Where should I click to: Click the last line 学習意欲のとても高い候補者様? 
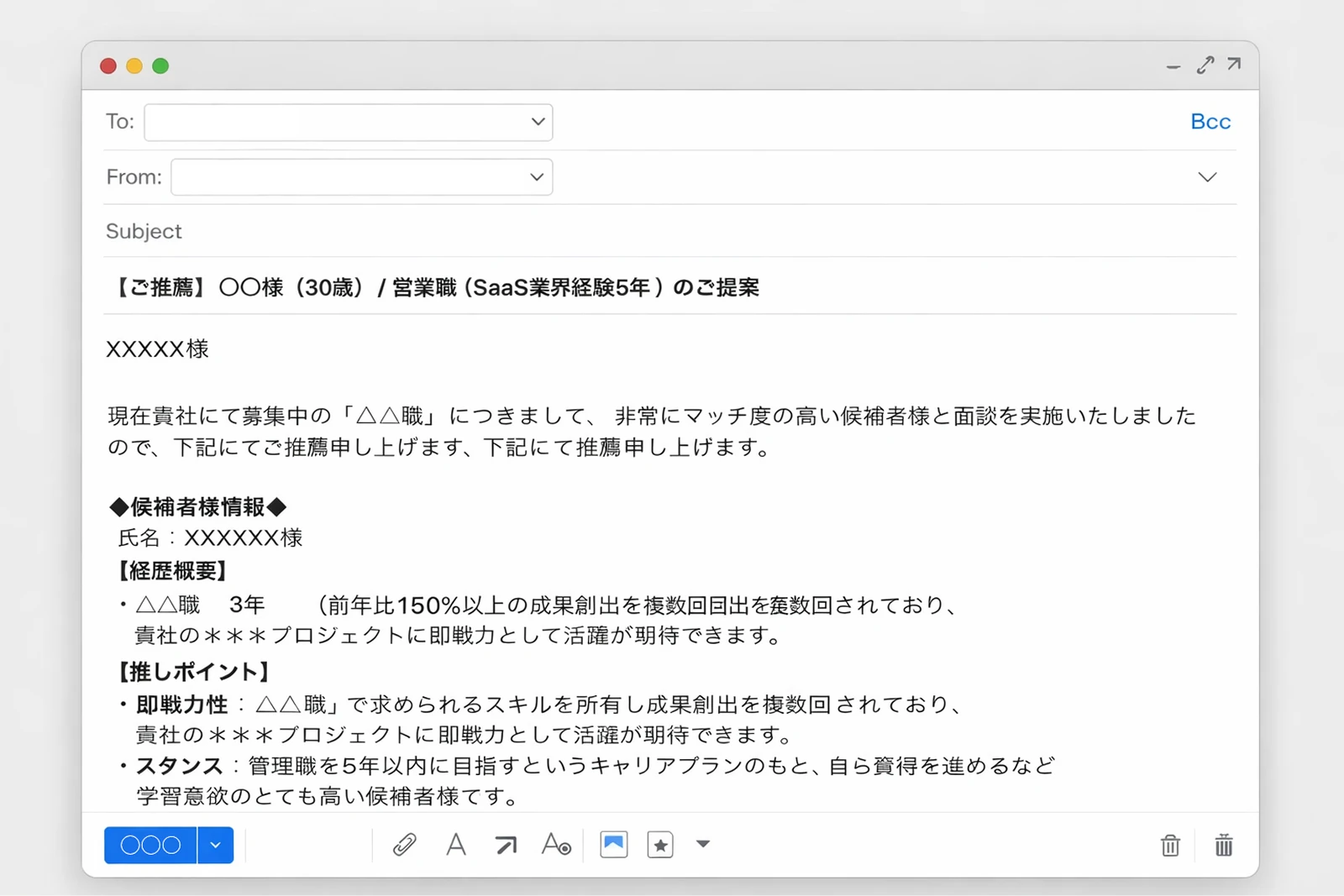click(329, 795)
